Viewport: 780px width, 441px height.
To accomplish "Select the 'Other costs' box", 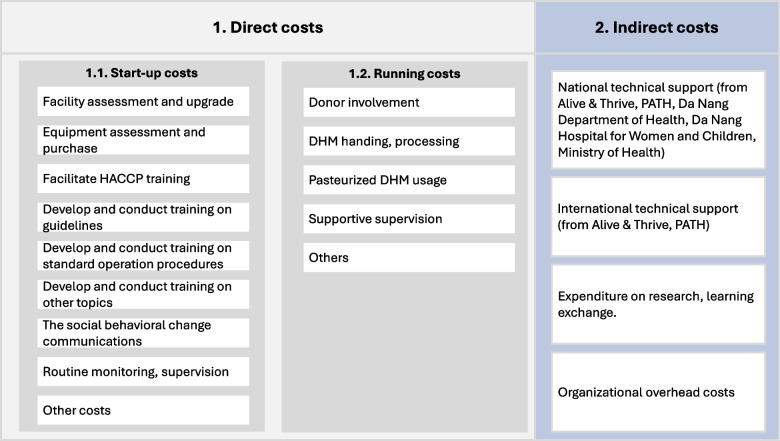I will (144, 410).
